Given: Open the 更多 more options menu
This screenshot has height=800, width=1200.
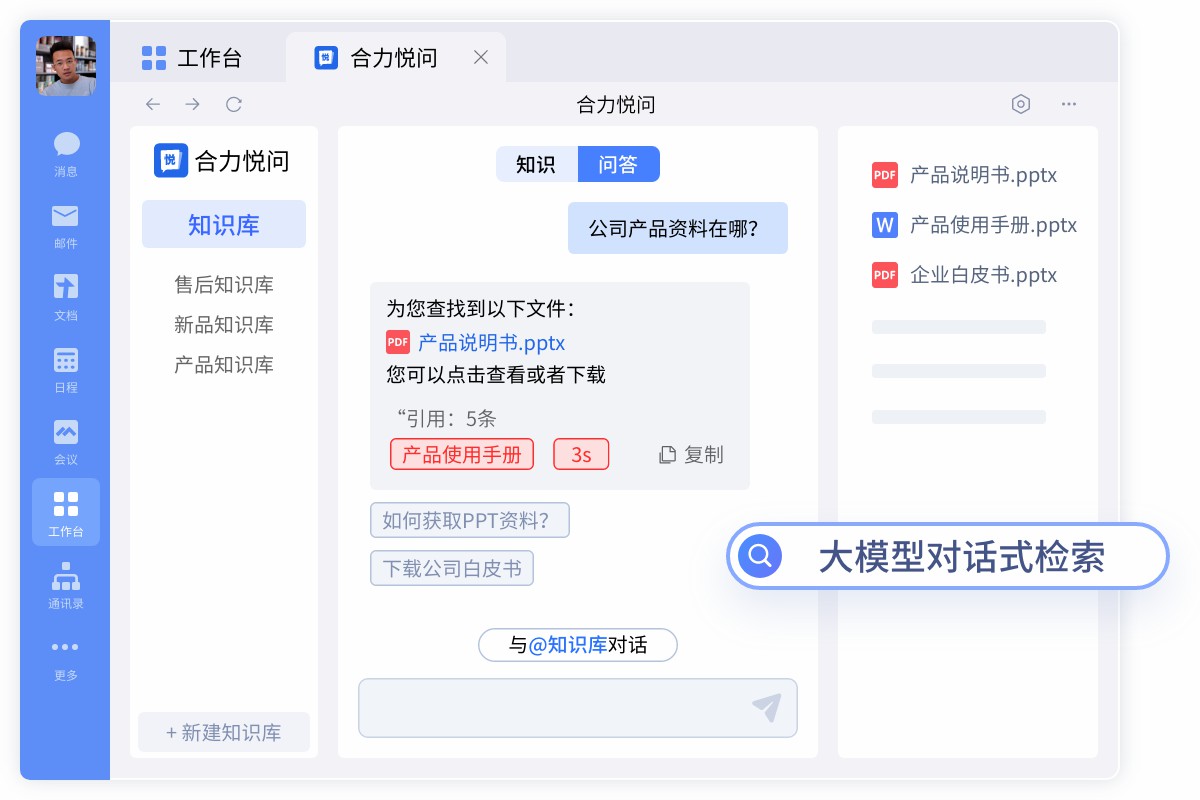Looking at the screenshot, I should coord(65,655).
